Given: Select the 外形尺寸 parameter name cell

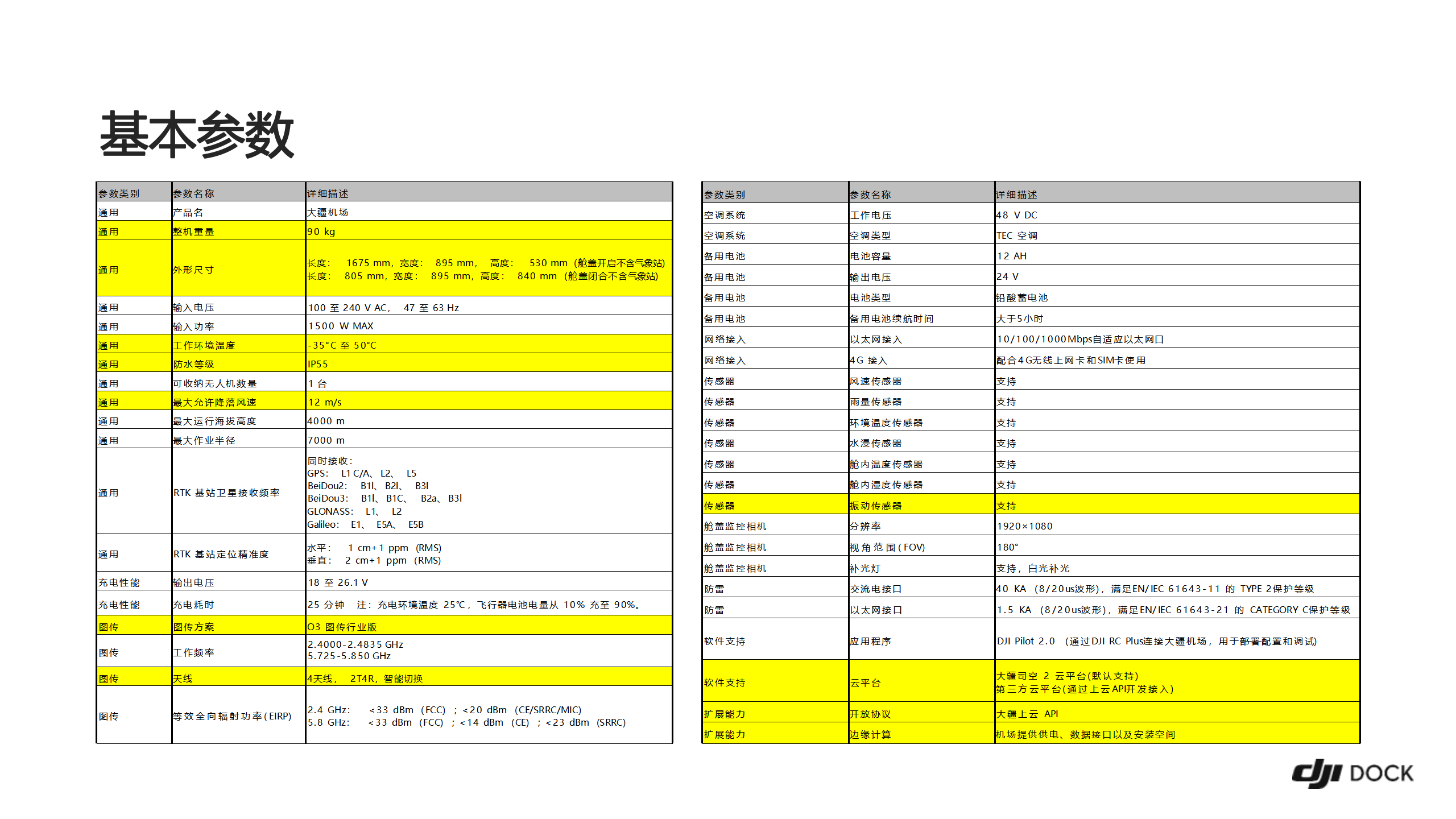Looking at the screenshot, I should tap(238, 268).
